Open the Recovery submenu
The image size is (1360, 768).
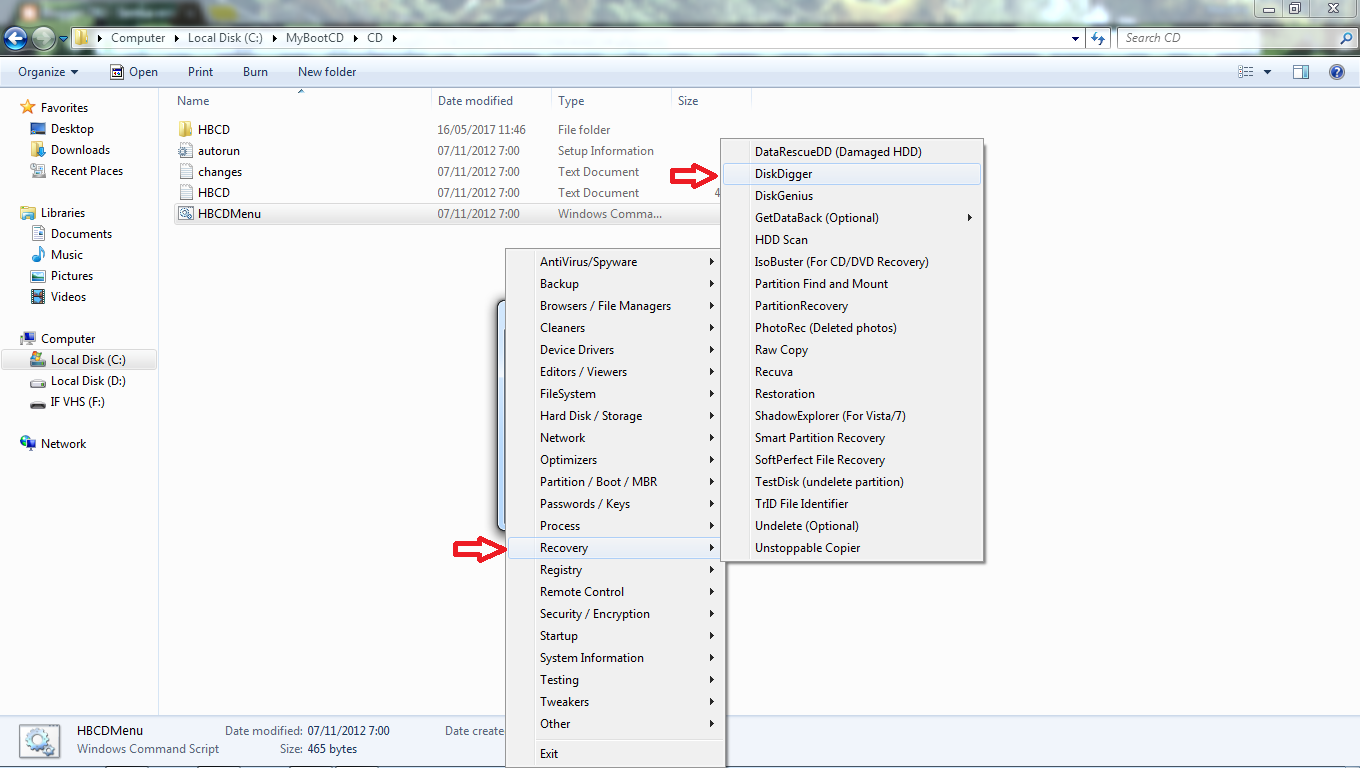[x=614, y=548]
